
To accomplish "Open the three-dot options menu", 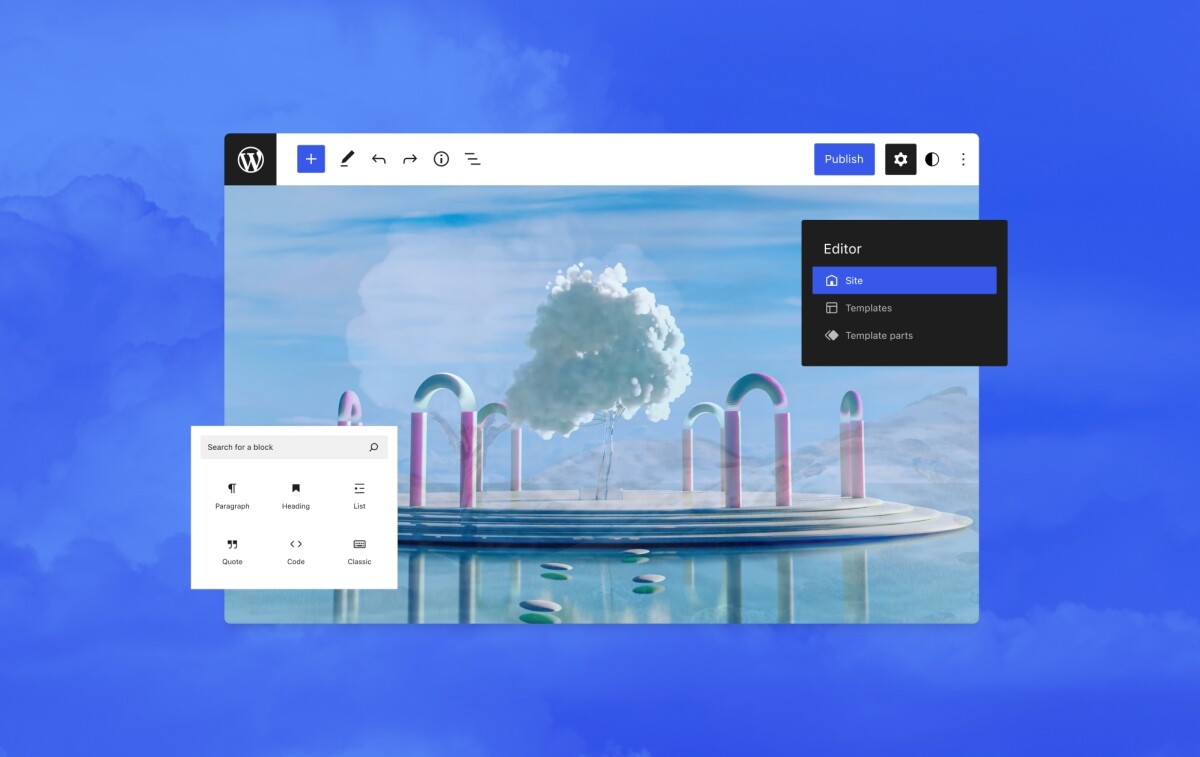I will [x=963, y=159].
